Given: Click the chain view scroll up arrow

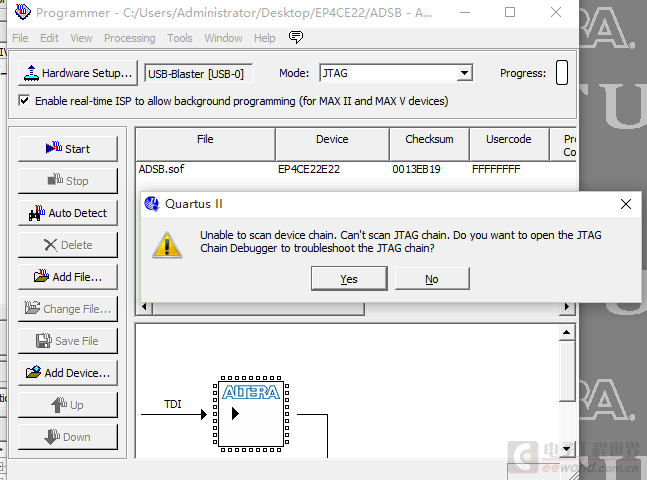Looking at the screenshot, I should tap(567, 332).
